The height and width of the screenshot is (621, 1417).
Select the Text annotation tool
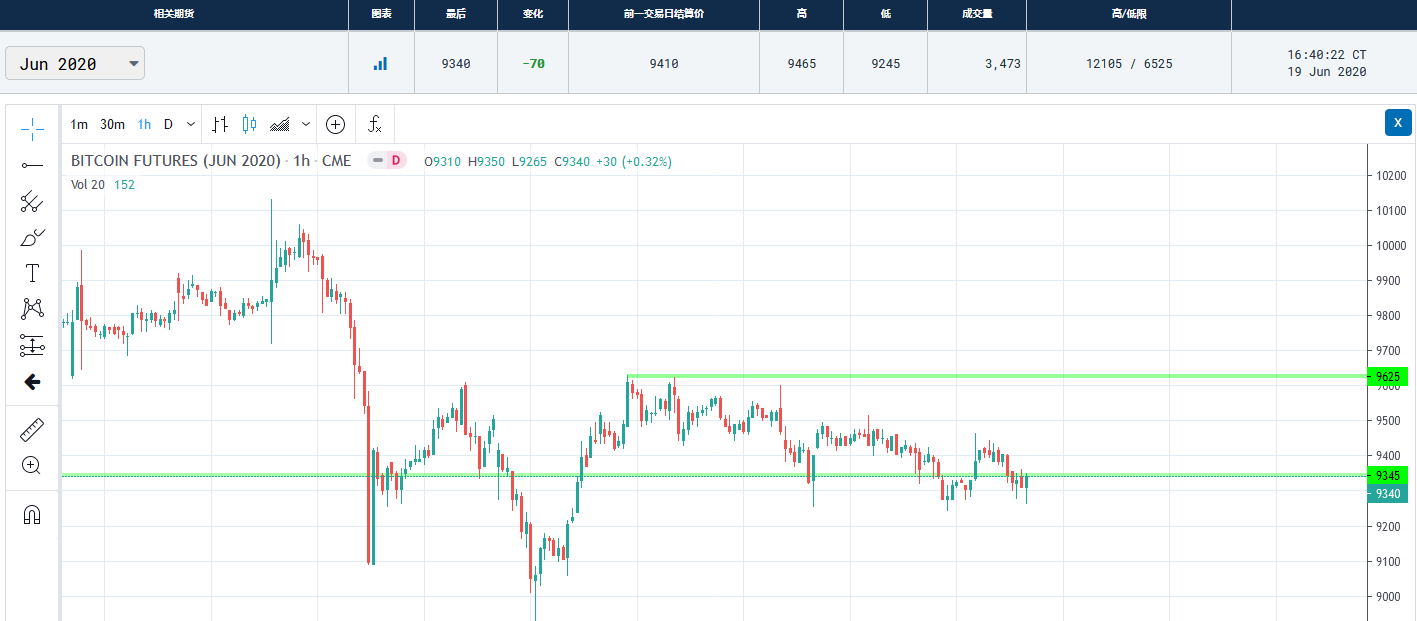tap(32, 273)
